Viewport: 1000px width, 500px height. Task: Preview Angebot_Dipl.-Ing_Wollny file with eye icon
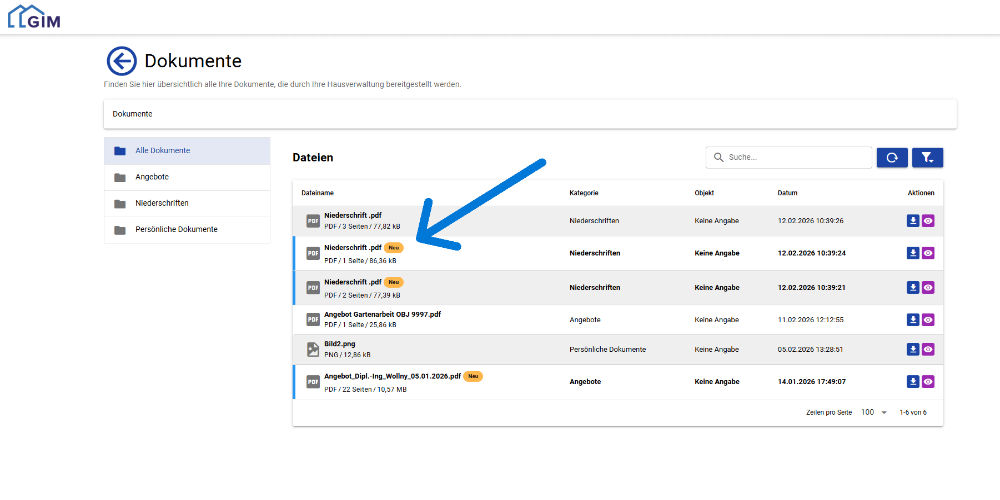pos(928,381)
